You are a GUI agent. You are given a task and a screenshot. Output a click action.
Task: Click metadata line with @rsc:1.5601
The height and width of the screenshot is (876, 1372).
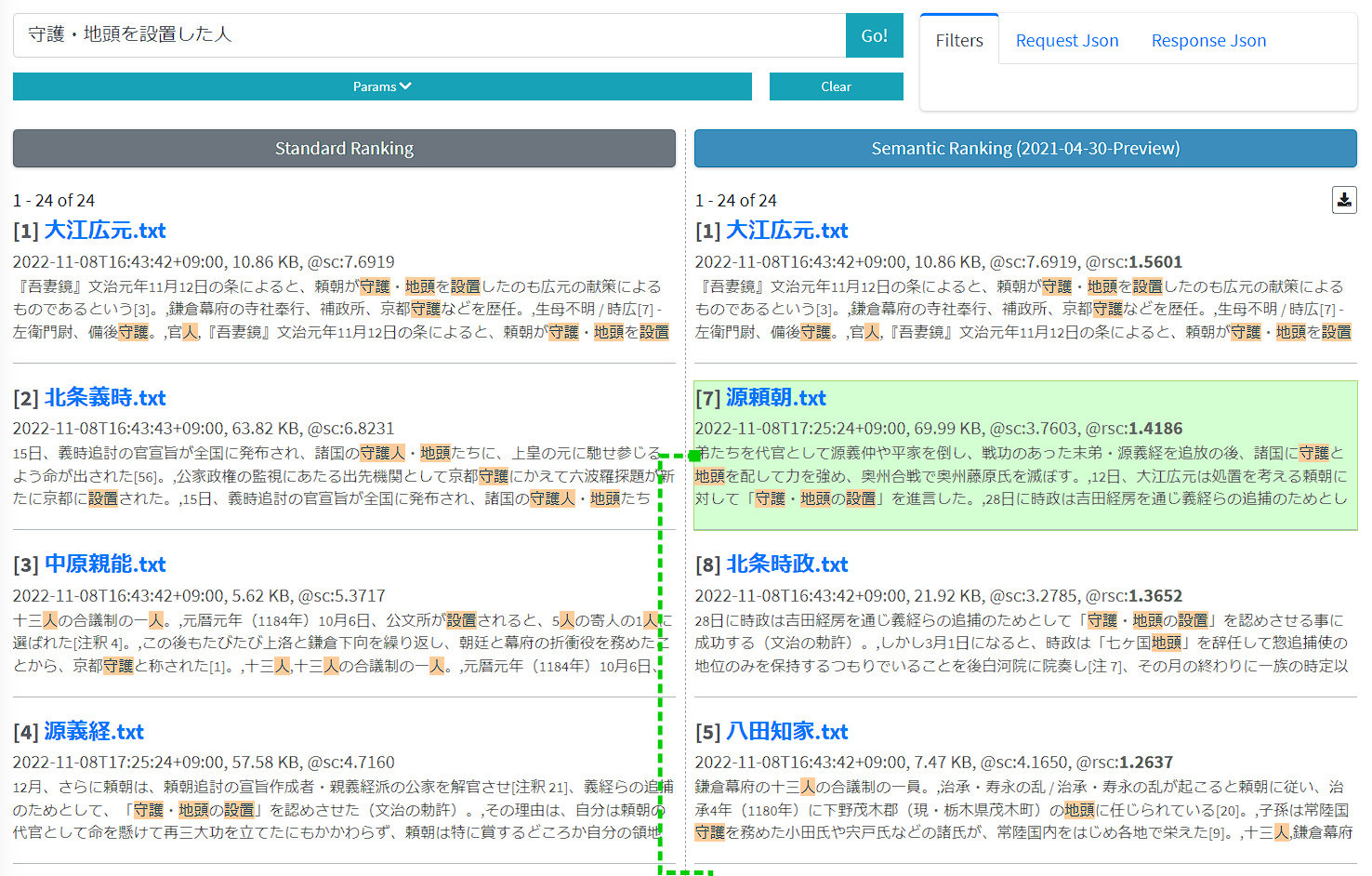click(x=939, y=262)
